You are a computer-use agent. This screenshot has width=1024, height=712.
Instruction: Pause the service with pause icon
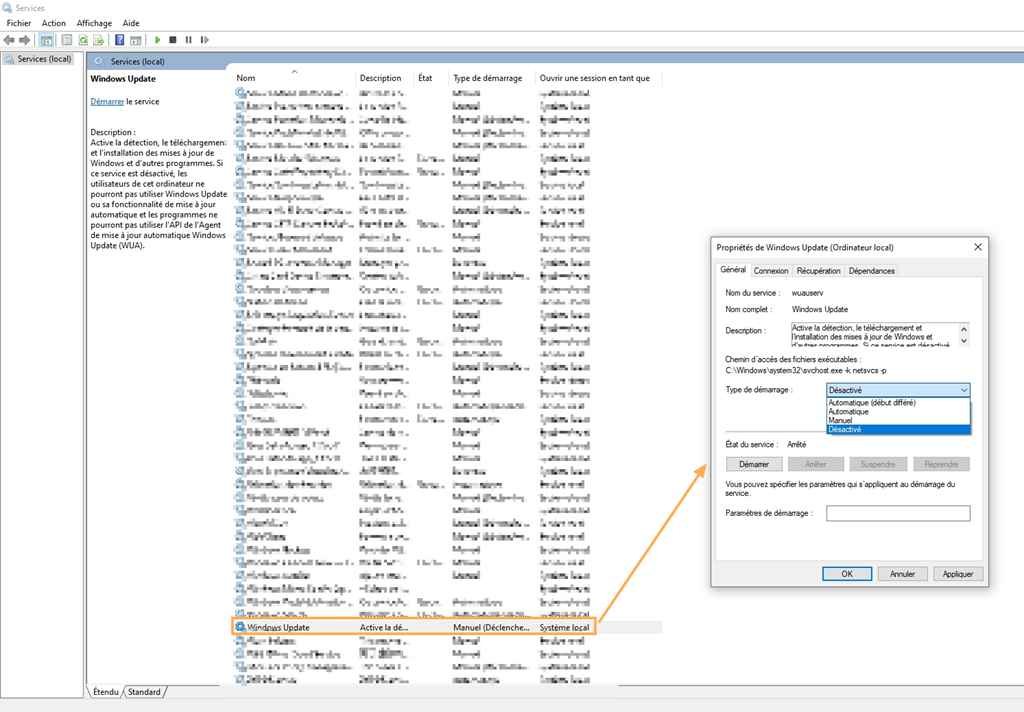(189, 40)
